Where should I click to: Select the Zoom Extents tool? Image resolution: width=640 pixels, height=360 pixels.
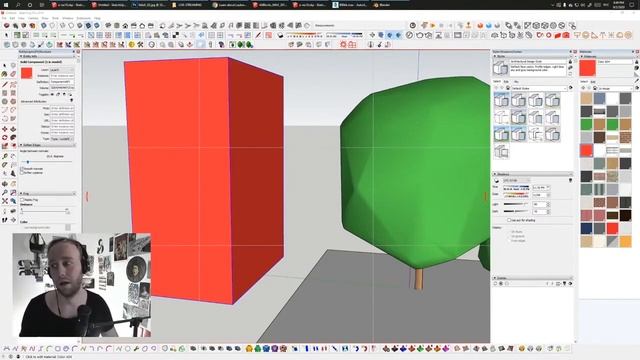click(x=4, y=201)
